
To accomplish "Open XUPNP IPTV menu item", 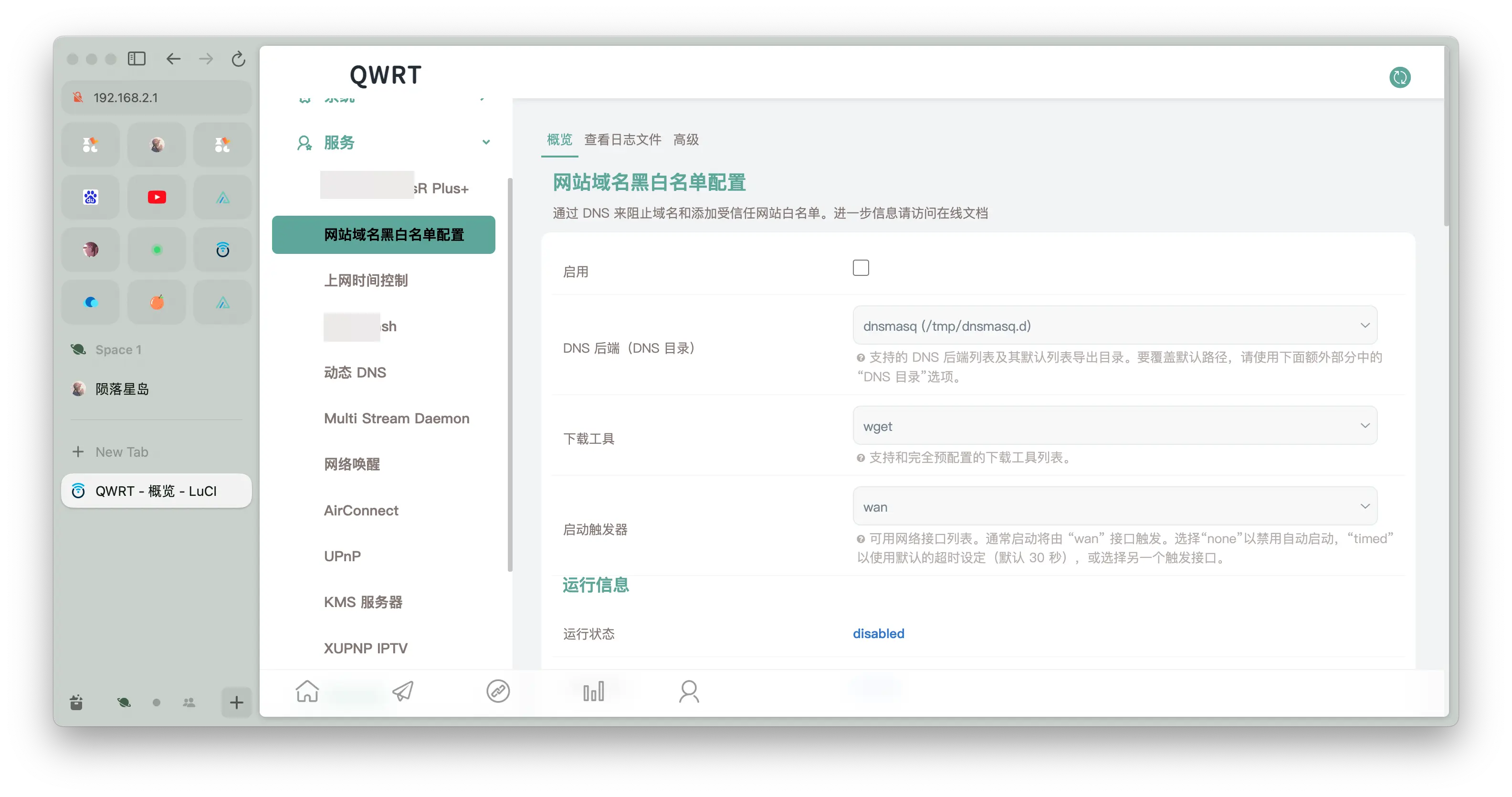I will coord(365,649).
